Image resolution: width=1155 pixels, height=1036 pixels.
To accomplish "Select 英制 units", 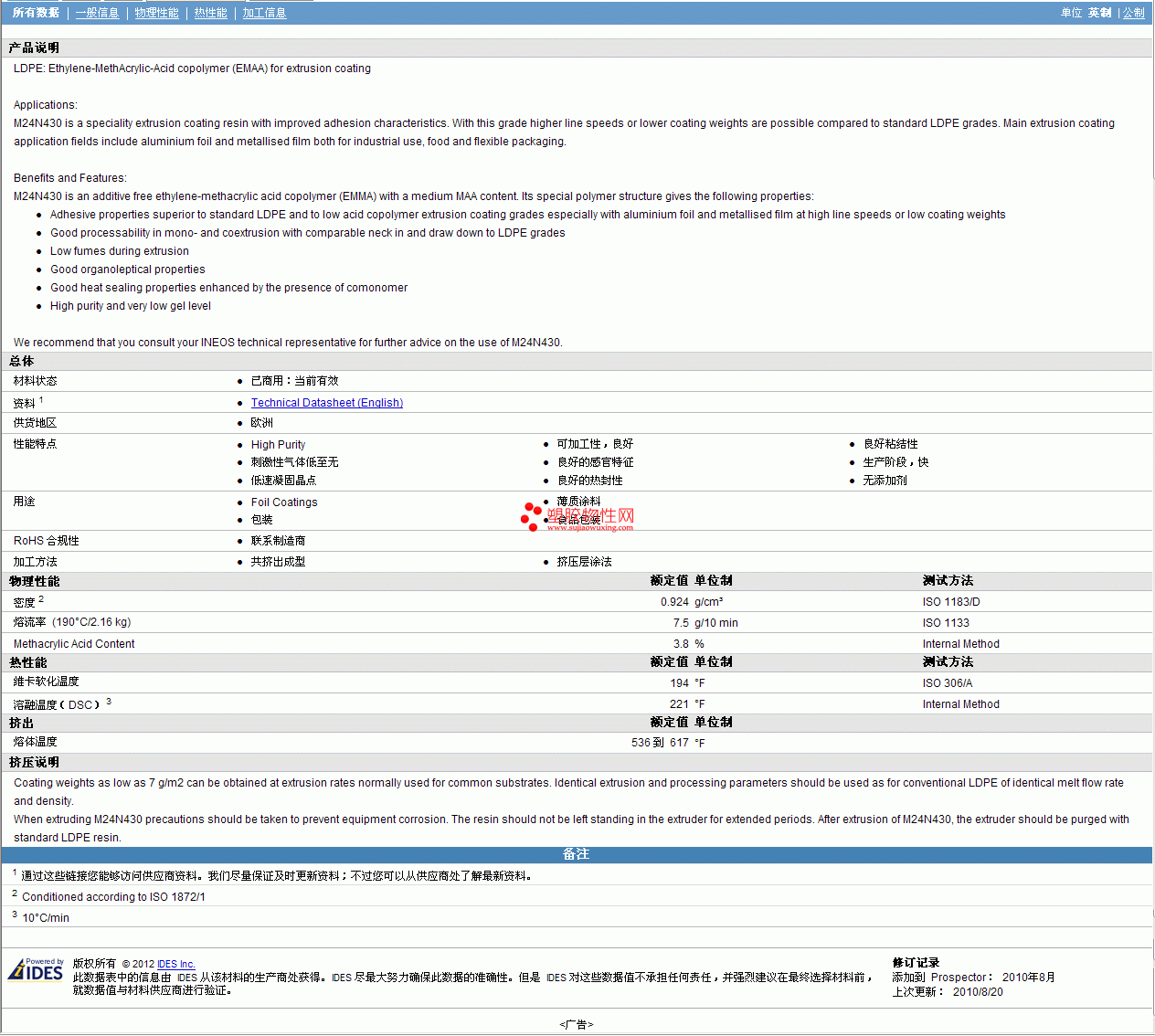I will [1099, 13].
